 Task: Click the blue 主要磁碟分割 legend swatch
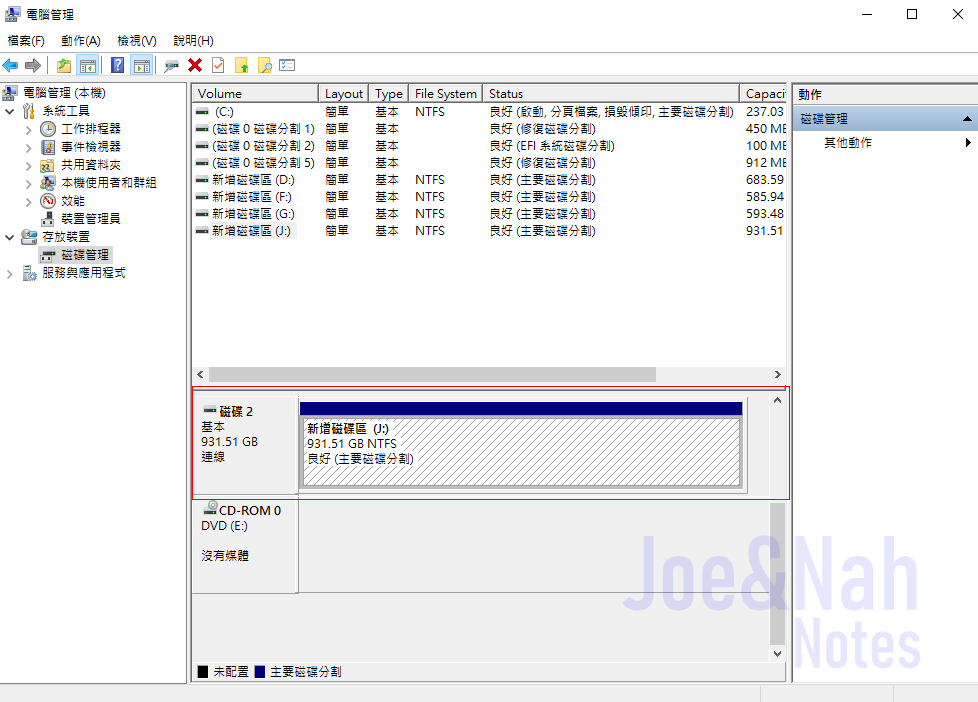[259, 671]
